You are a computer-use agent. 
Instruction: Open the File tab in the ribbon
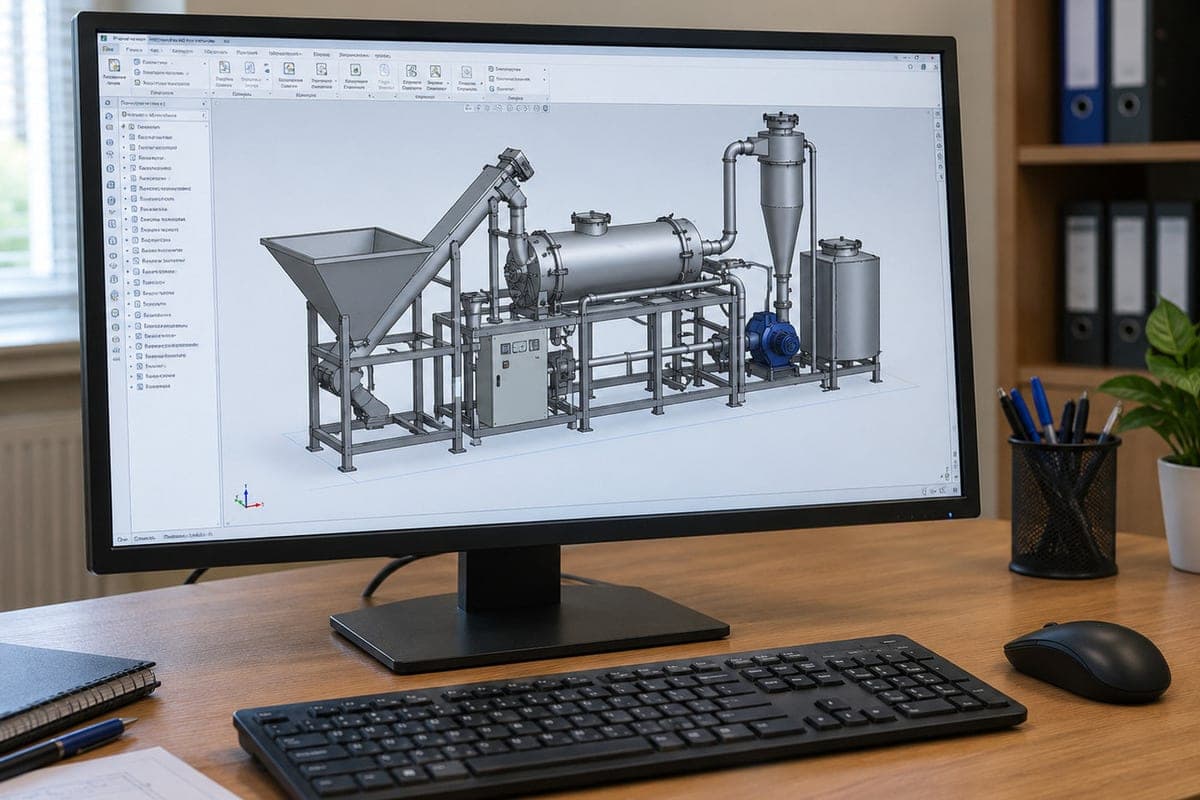[x=109, y=49]
